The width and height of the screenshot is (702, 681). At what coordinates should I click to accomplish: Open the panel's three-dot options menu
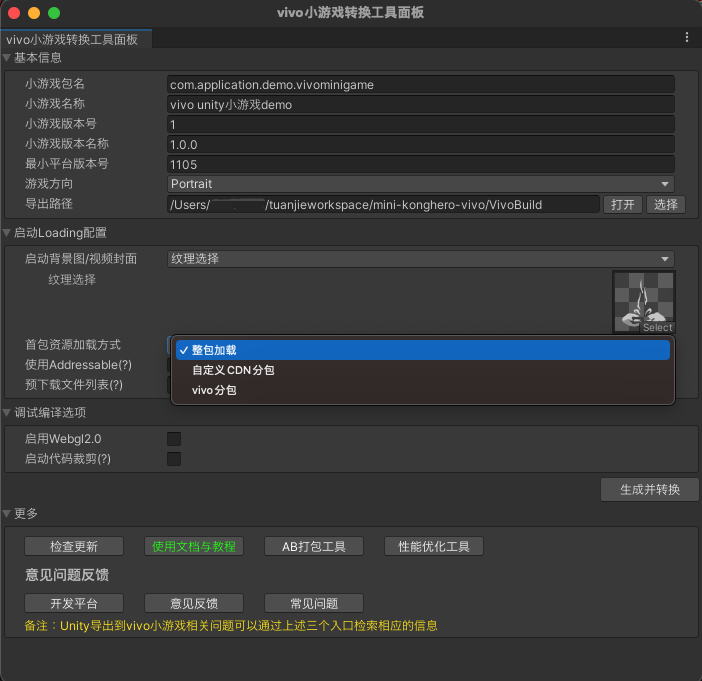click(686, 37)
